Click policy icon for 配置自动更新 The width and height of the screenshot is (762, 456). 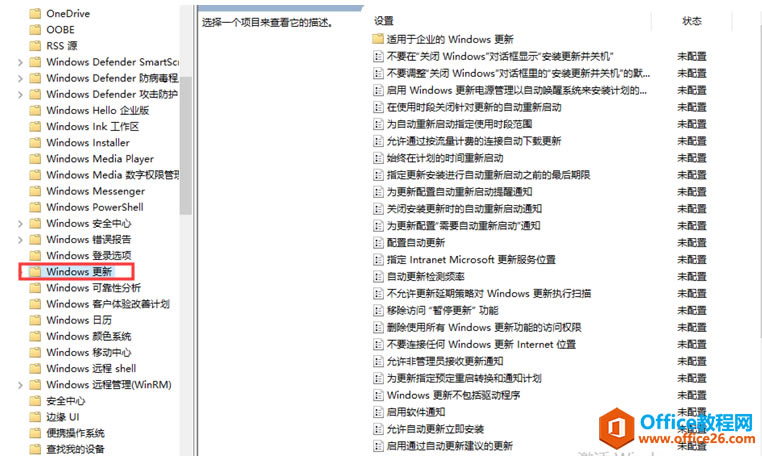378,243
